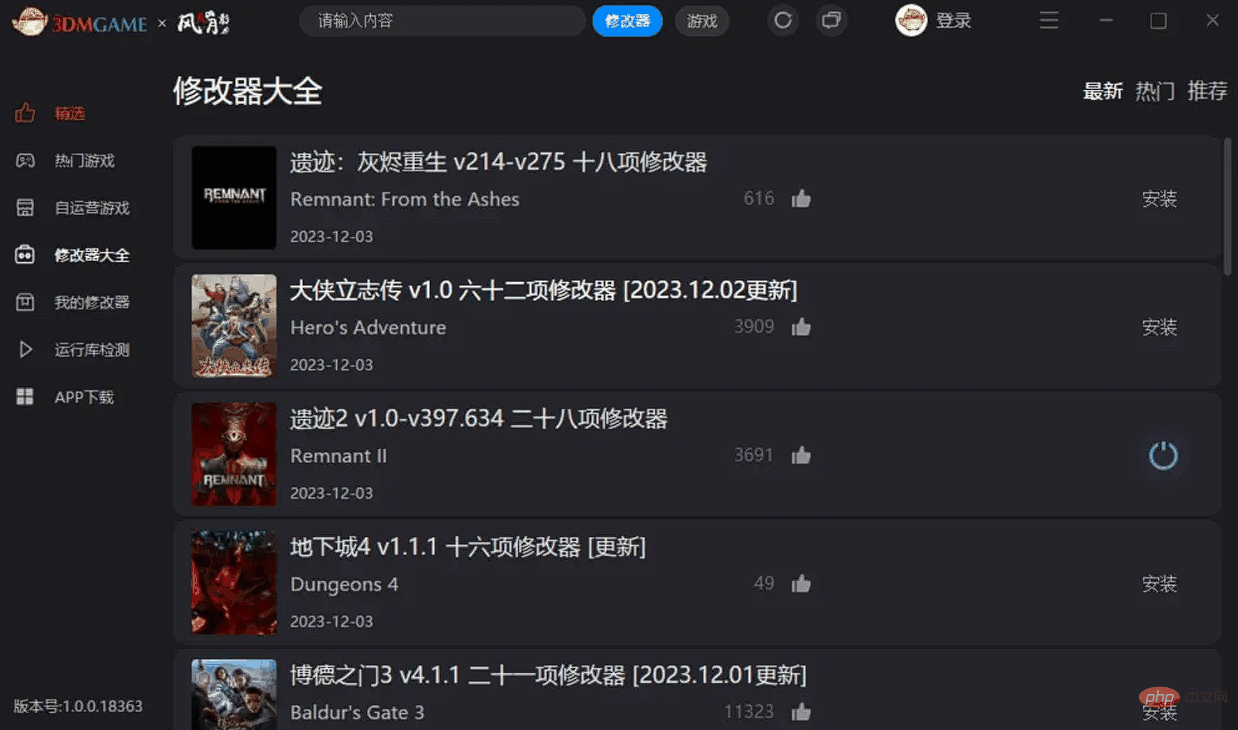Click the multi-window icon beside refresh
The image size is (1238, 730).
click(831, 20)
